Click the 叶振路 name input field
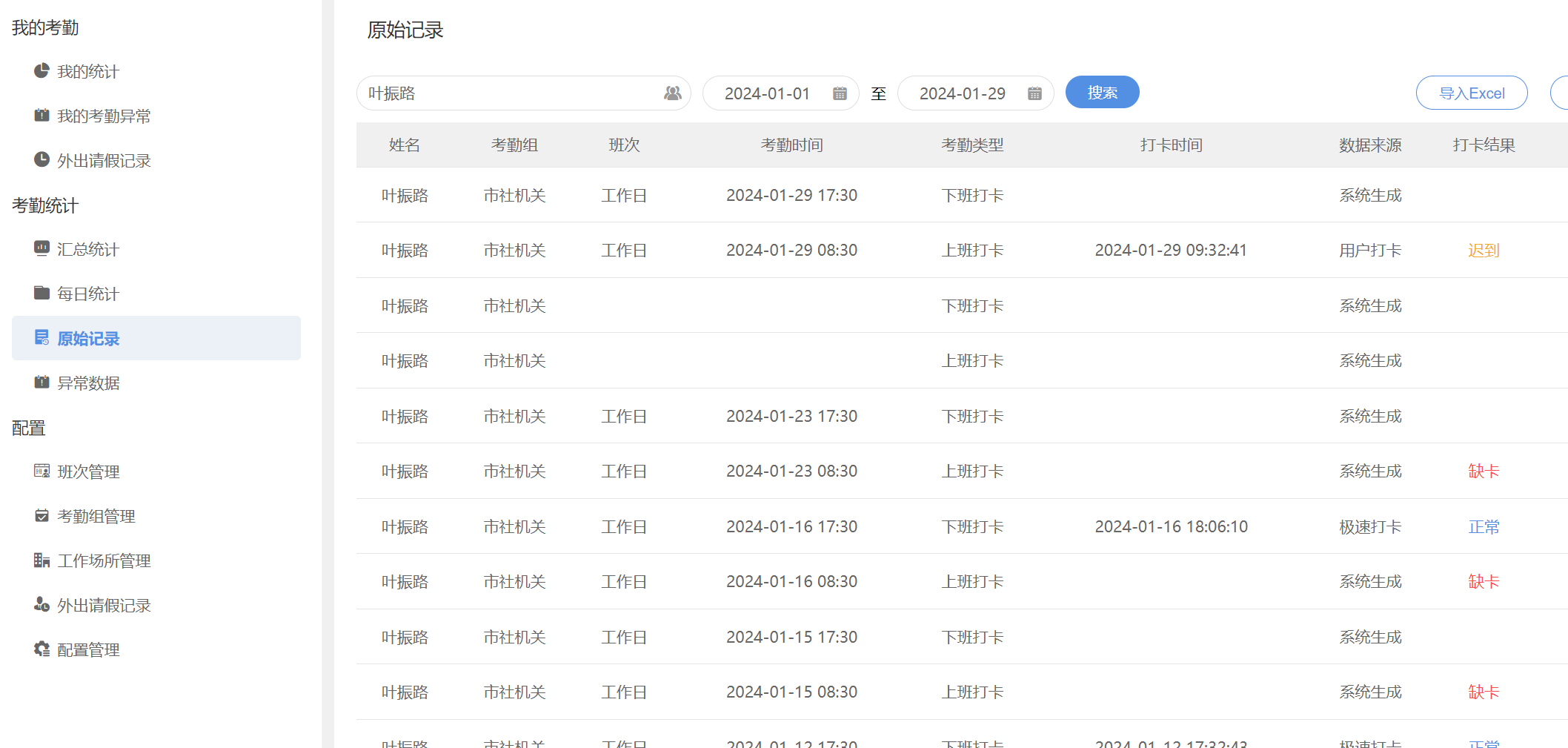Viewport: 1568px width, 748px height. pos(511,93)
